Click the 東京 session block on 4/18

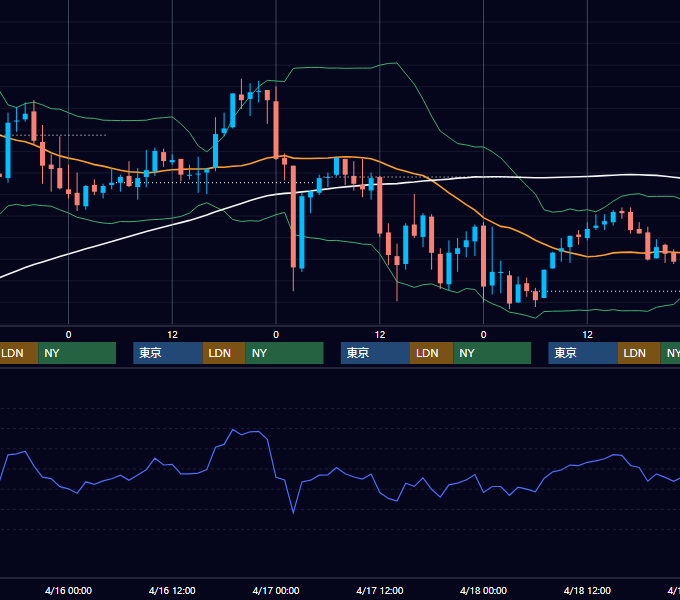point(583,353)
